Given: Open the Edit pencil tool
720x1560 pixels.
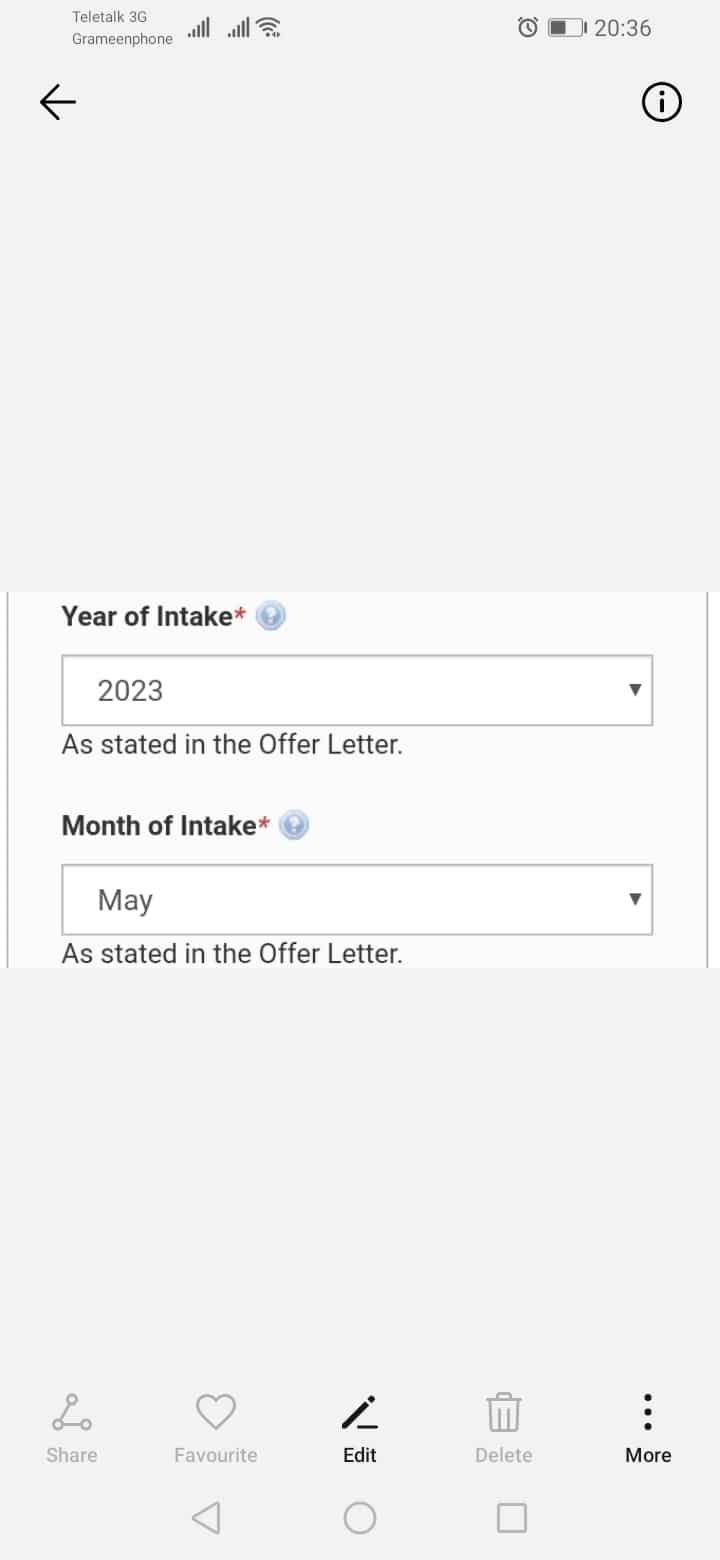Looking at the screenshot, I should click(360, 1427).
